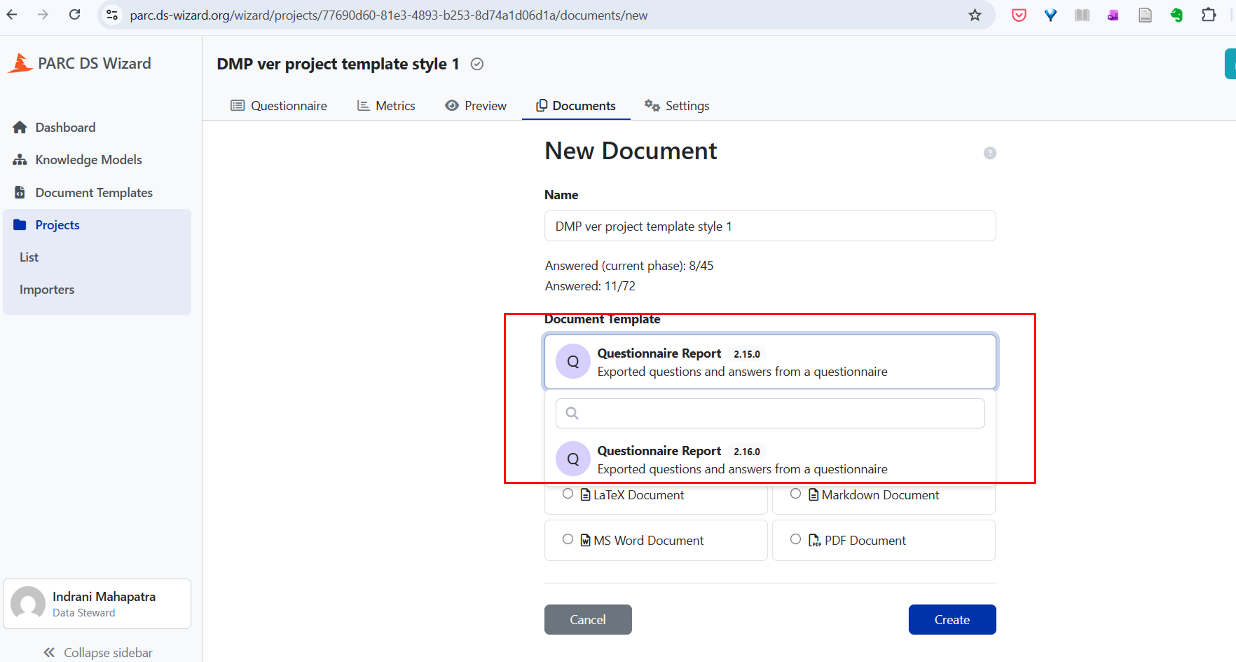Screen dimensions: 1236x662
Task: Reload the page with browser refresh icon
Action: pyautogui.click(x=74, y=15)
